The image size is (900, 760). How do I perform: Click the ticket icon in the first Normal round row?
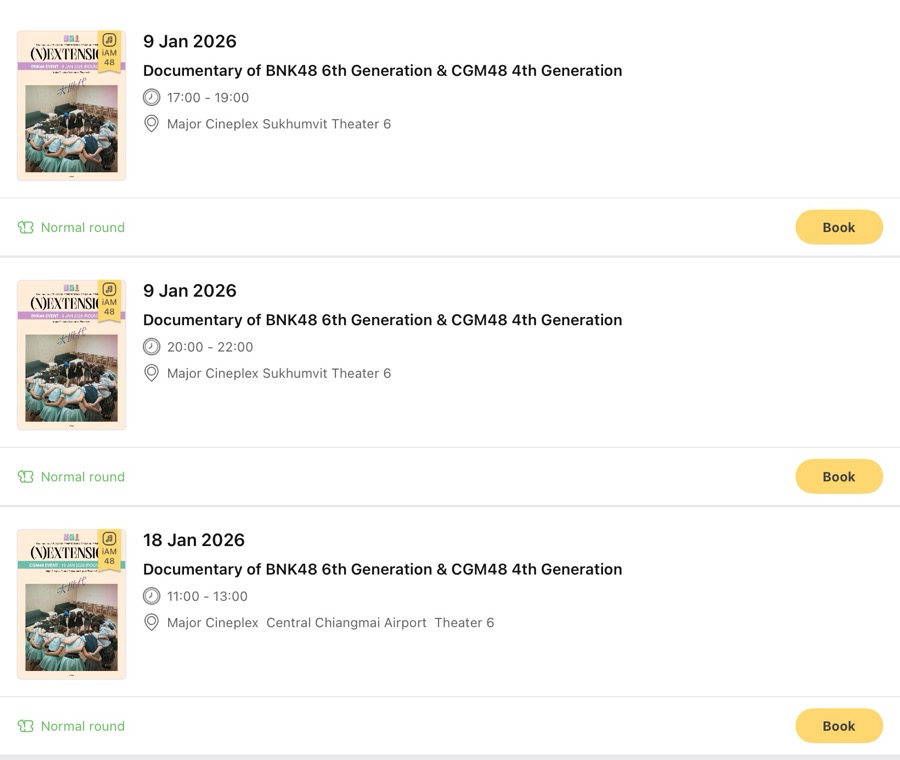click(26, 228)
